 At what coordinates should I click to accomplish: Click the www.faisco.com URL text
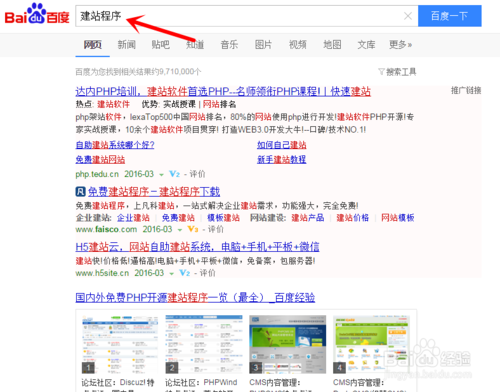106,229
